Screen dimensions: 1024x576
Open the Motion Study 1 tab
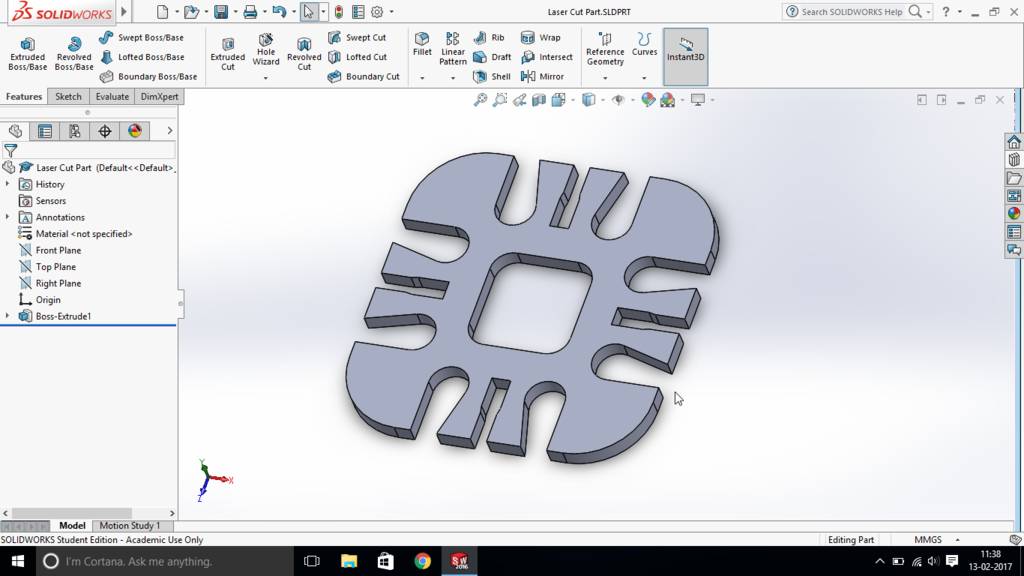coord(129,525)
